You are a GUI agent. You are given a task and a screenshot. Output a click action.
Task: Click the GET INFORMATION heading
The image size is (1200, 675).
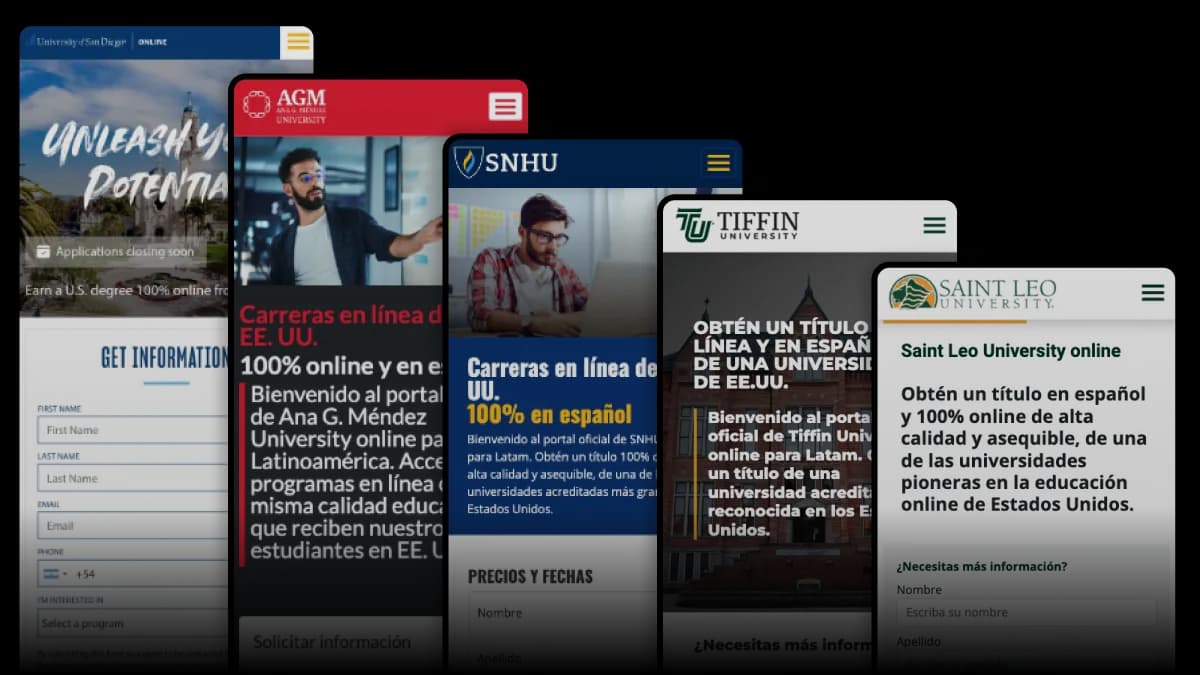(x=165, y=357)
